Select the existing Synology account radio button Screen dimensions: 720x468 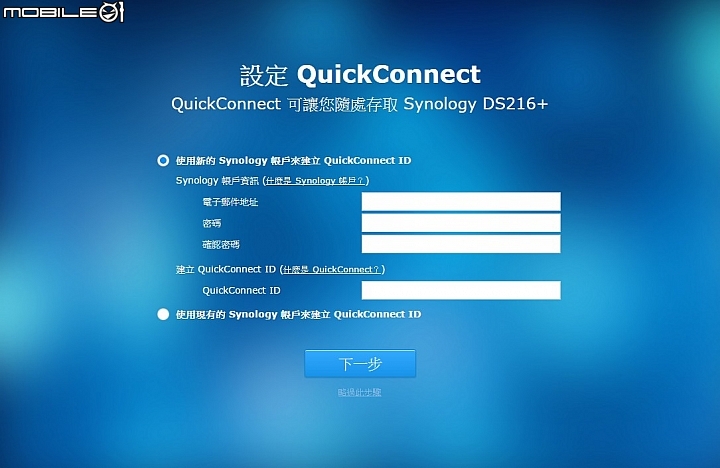[x=163, y=314]
